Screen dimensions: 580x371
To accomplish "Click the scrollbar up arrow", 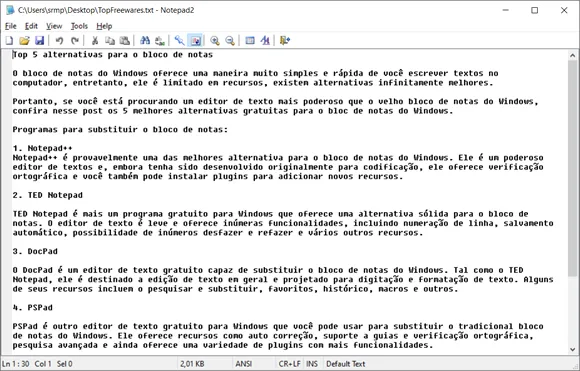I will [573, 55].
